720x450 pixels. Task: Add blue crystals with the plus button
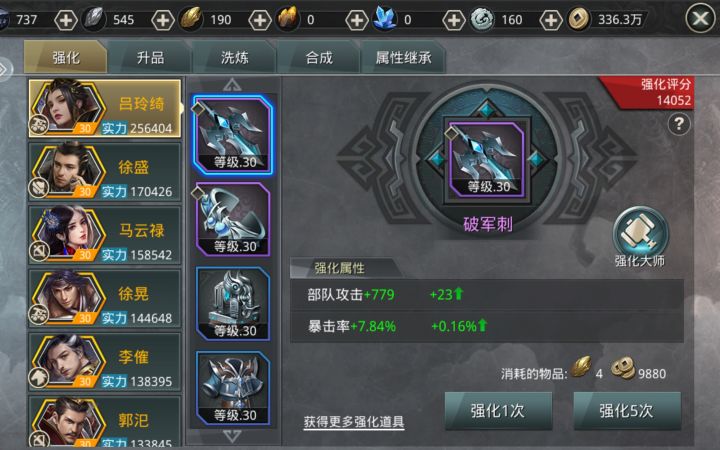[454, 20]
